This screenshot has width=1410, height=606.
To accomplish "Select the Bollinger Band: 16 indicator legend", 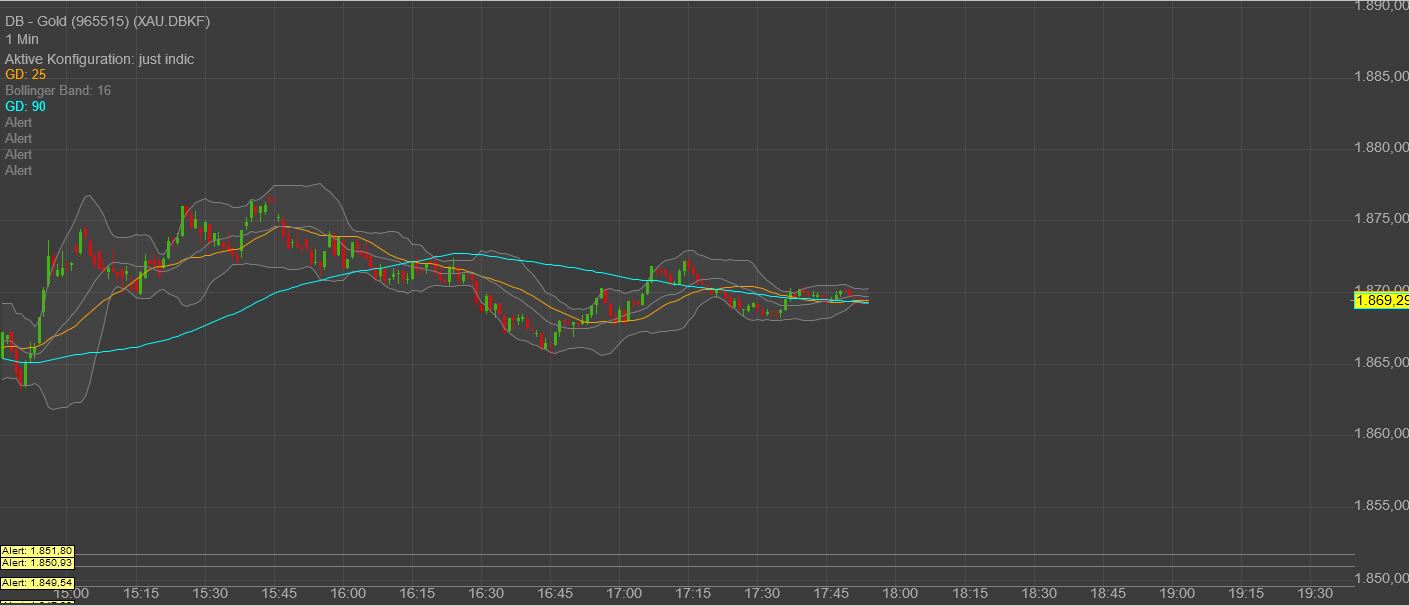I will point(58,91).
